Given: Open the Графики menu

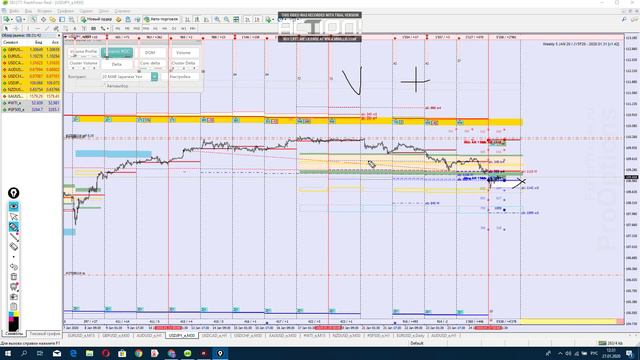Looking at the screenshot, I should tap(65, 11).
